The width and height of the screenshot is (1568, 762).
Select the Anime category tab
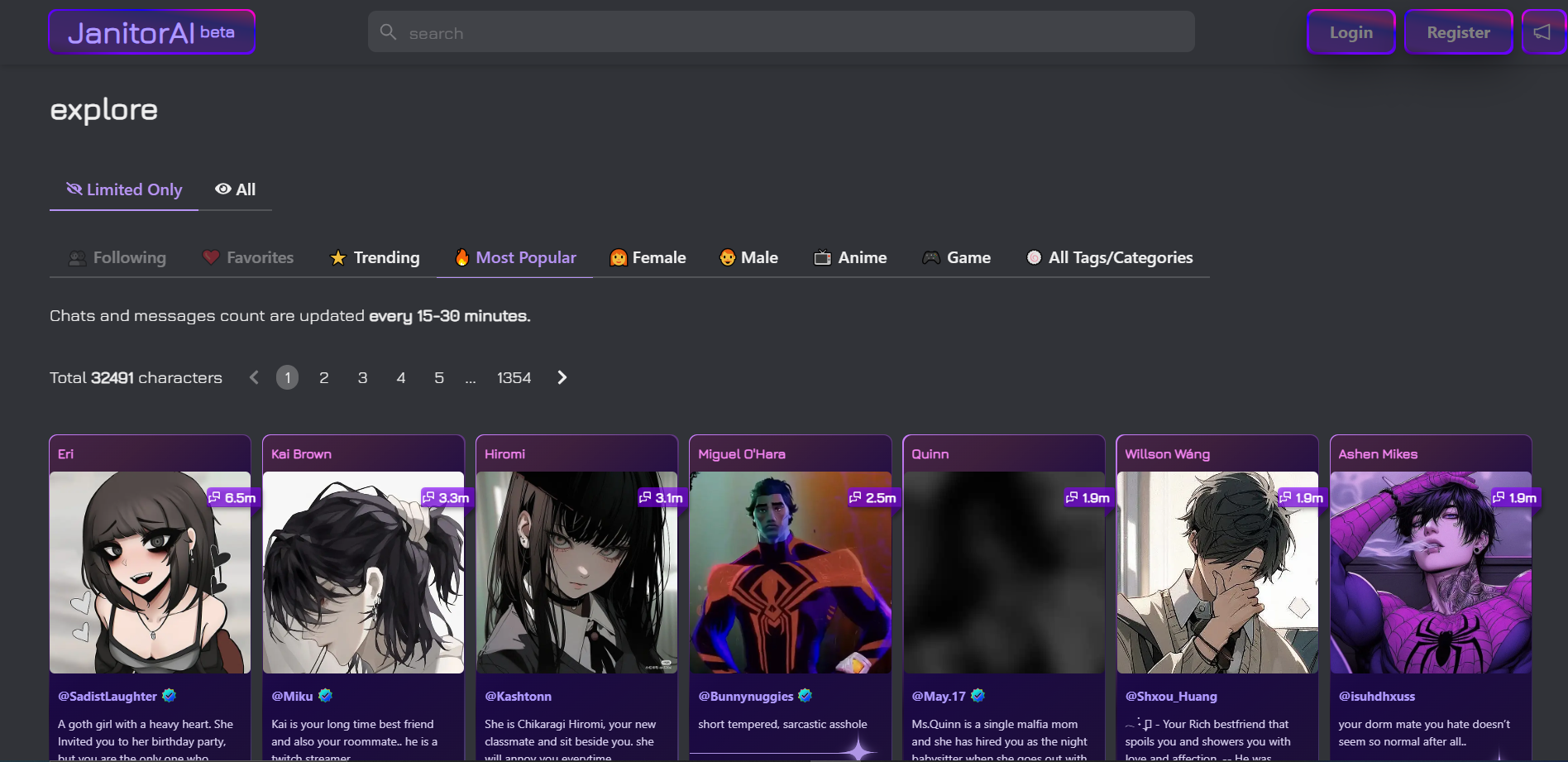850,257
